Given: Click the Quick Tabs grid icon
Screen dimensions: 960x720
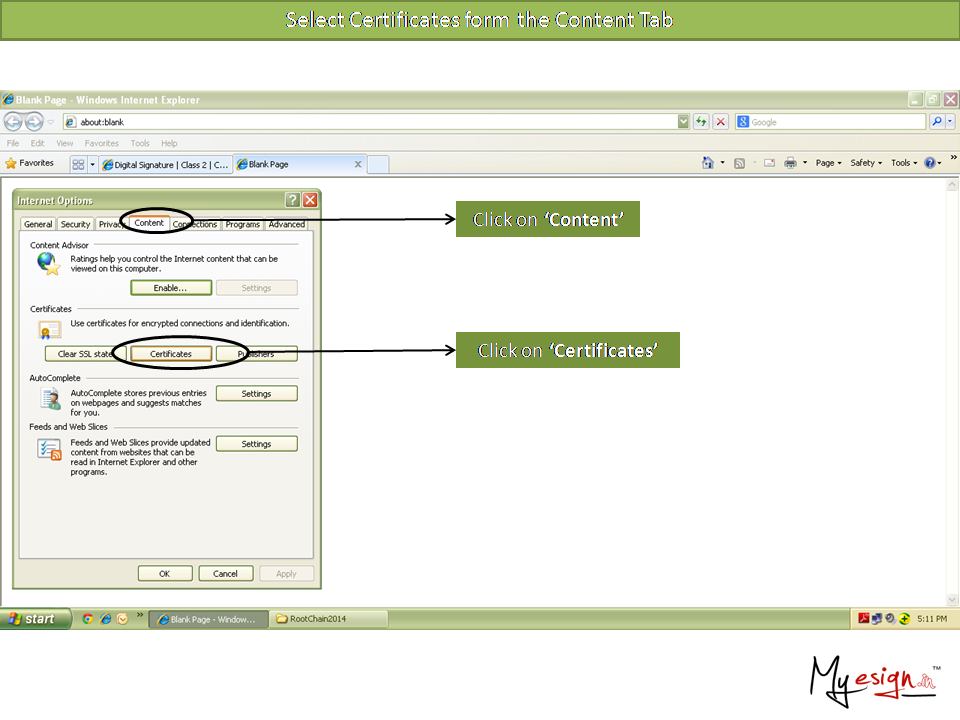Looking at the screenshot, I should pyautogui.click(x=78, y=164).
